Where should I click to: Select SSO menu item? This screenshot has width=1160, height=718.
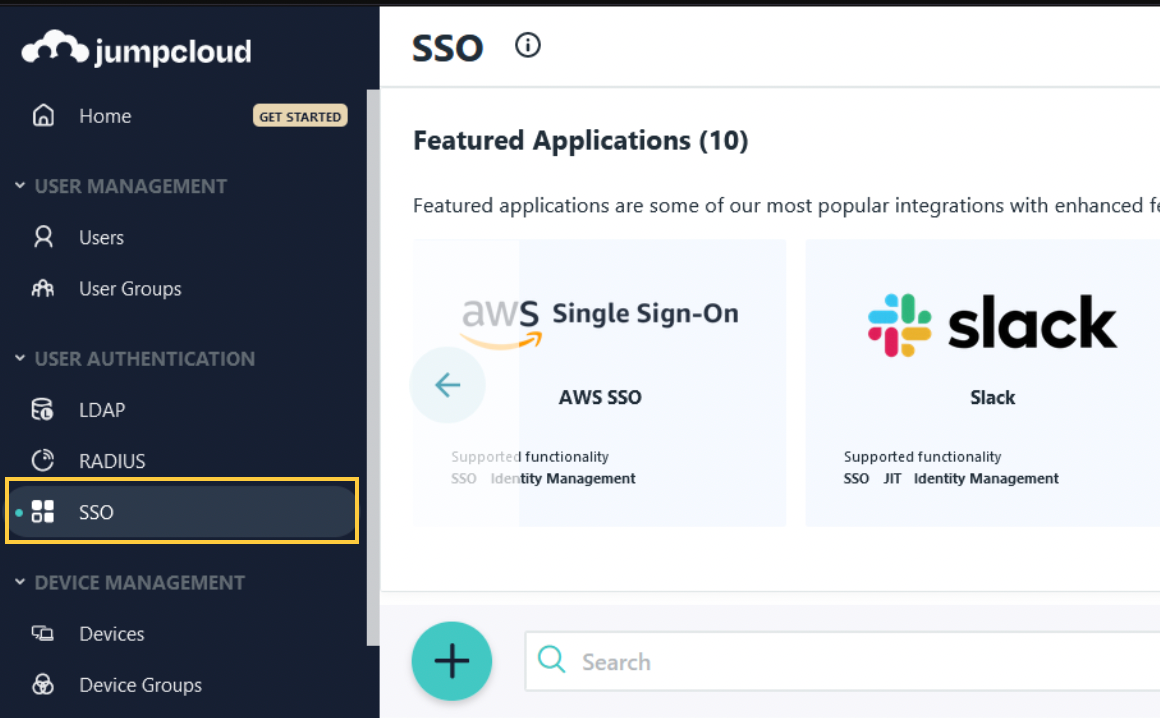[x=181, y=512]
